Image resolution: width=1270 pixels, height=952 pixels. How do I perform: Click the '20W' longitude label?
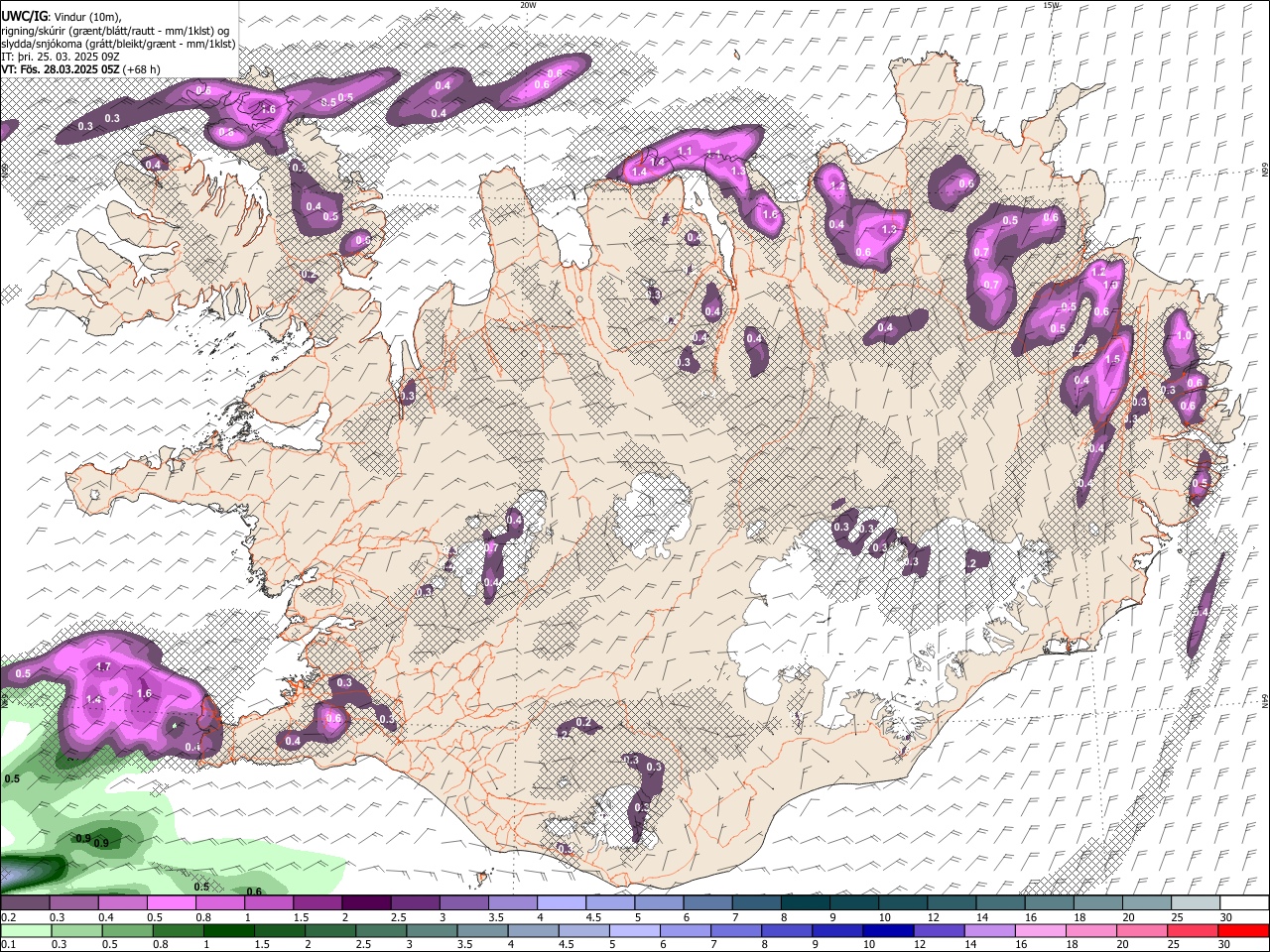coord(528,5)
